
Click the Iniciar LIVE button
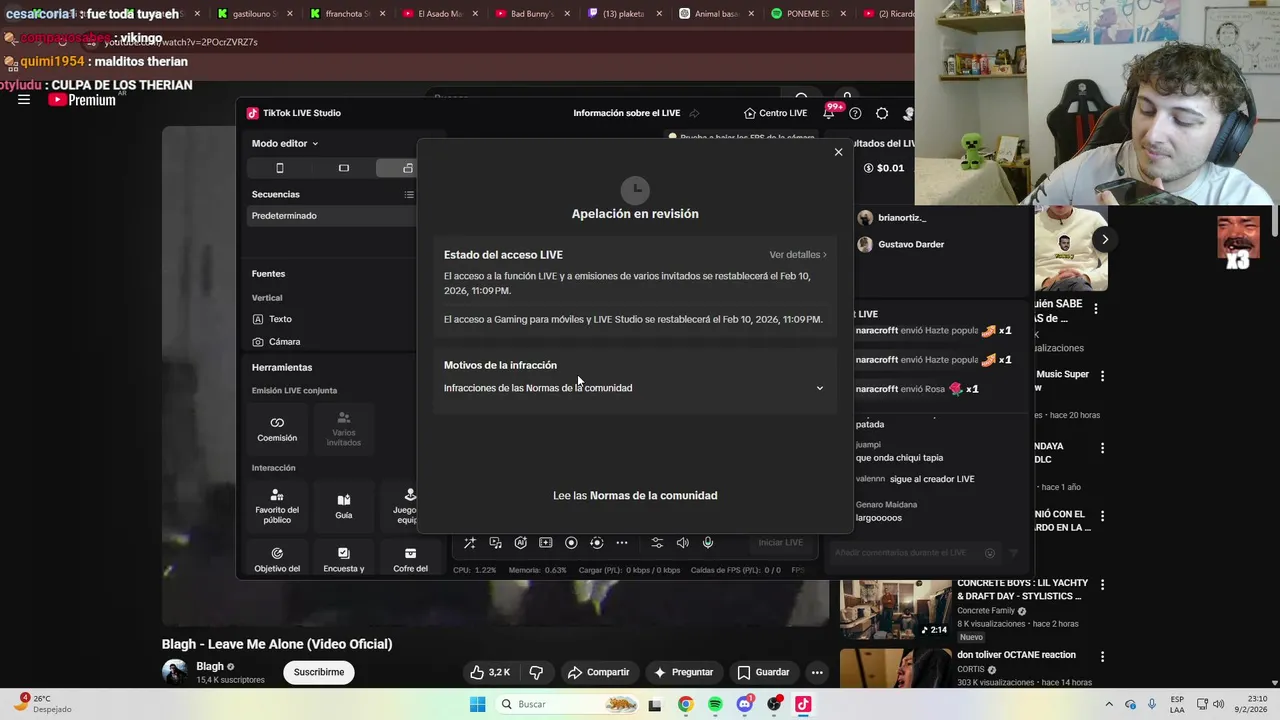click(x=780, y=543)
